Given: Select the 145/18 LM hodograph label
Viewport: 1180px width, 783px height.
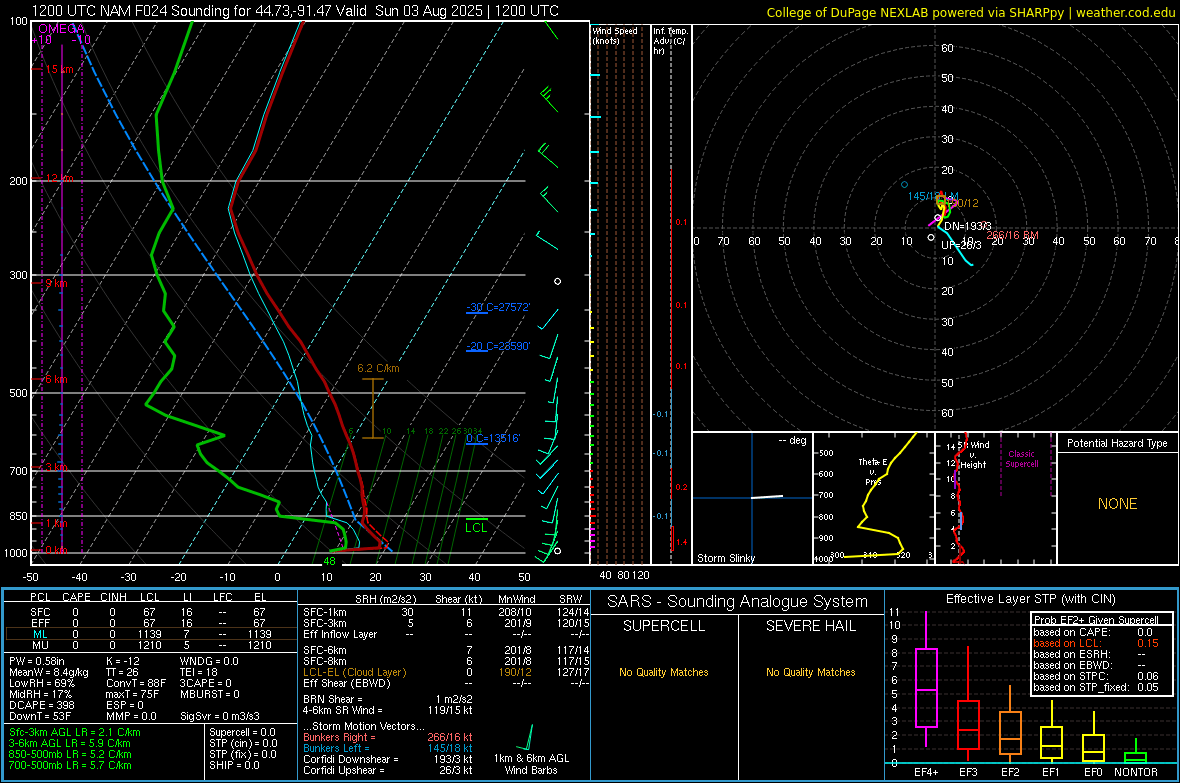Looking at the screenshot, I should click(x=933, y=197).
